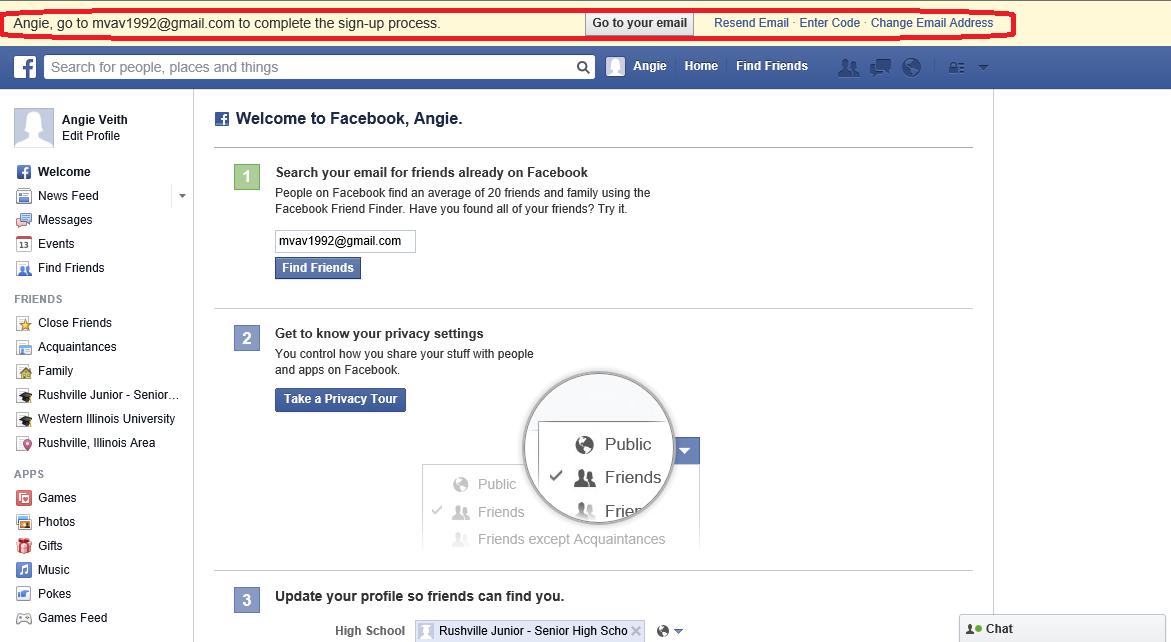Screen dimensions: 1171x642
Task: Select Welcome in the left sidebar
Action: click(64, 172)
